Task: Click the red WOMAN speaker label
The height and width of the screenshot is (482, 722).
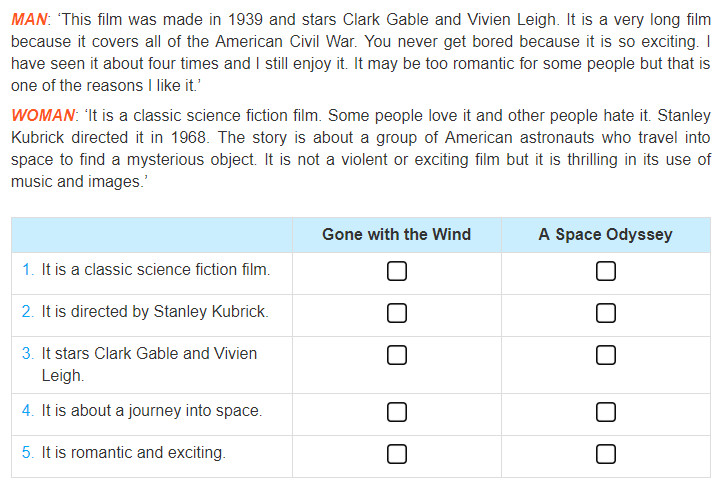Action: [x=42, y=115]
